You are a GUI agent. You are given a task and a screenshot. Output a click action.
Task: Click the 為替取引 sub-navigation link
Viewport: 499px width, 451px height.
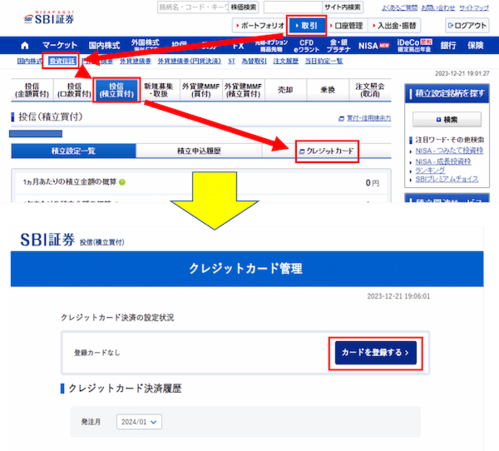pyautogui.click(x=254, y=61)
